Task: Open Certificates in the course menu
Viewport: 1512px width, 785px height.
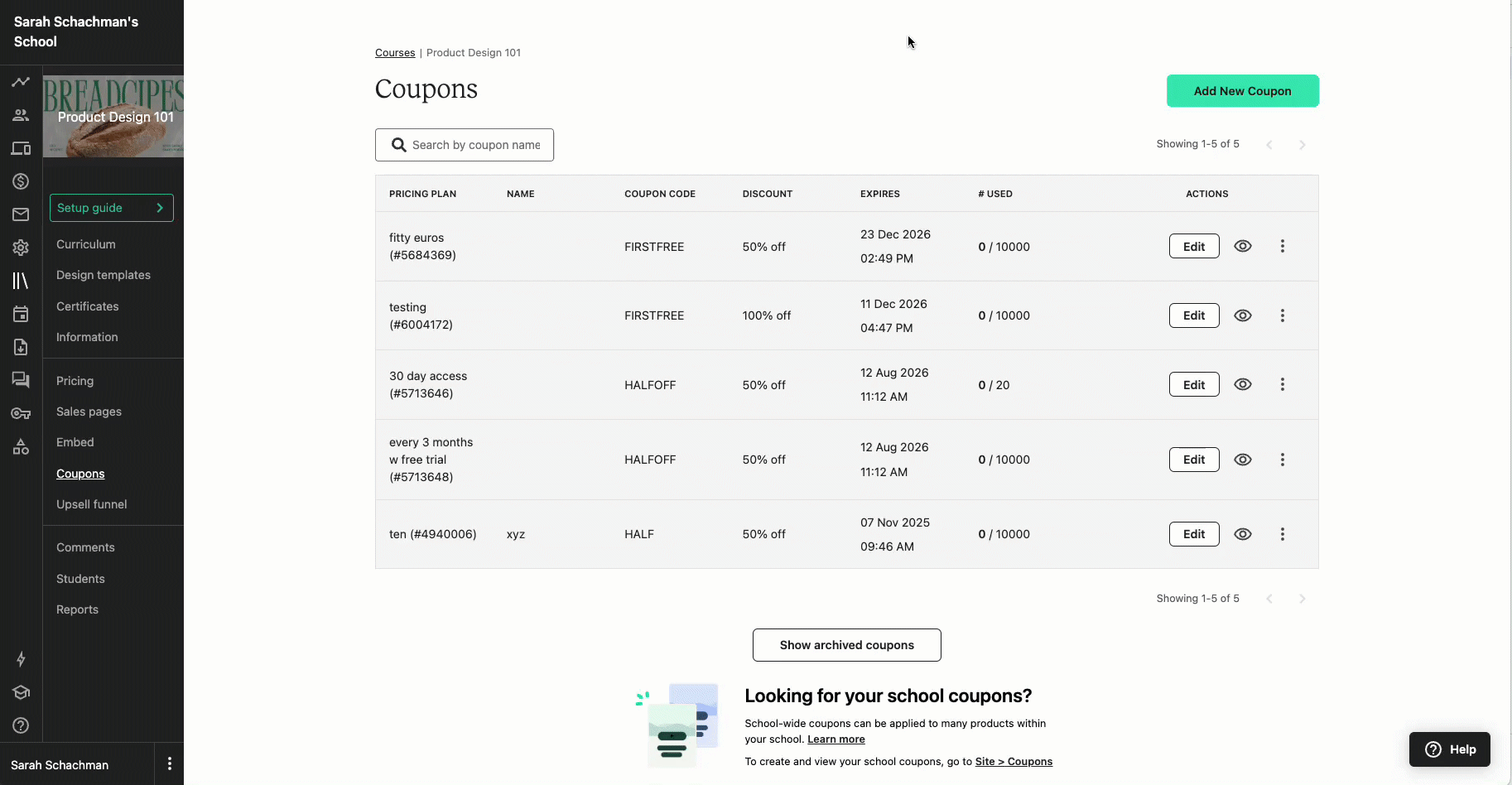Action: (88, 306)
